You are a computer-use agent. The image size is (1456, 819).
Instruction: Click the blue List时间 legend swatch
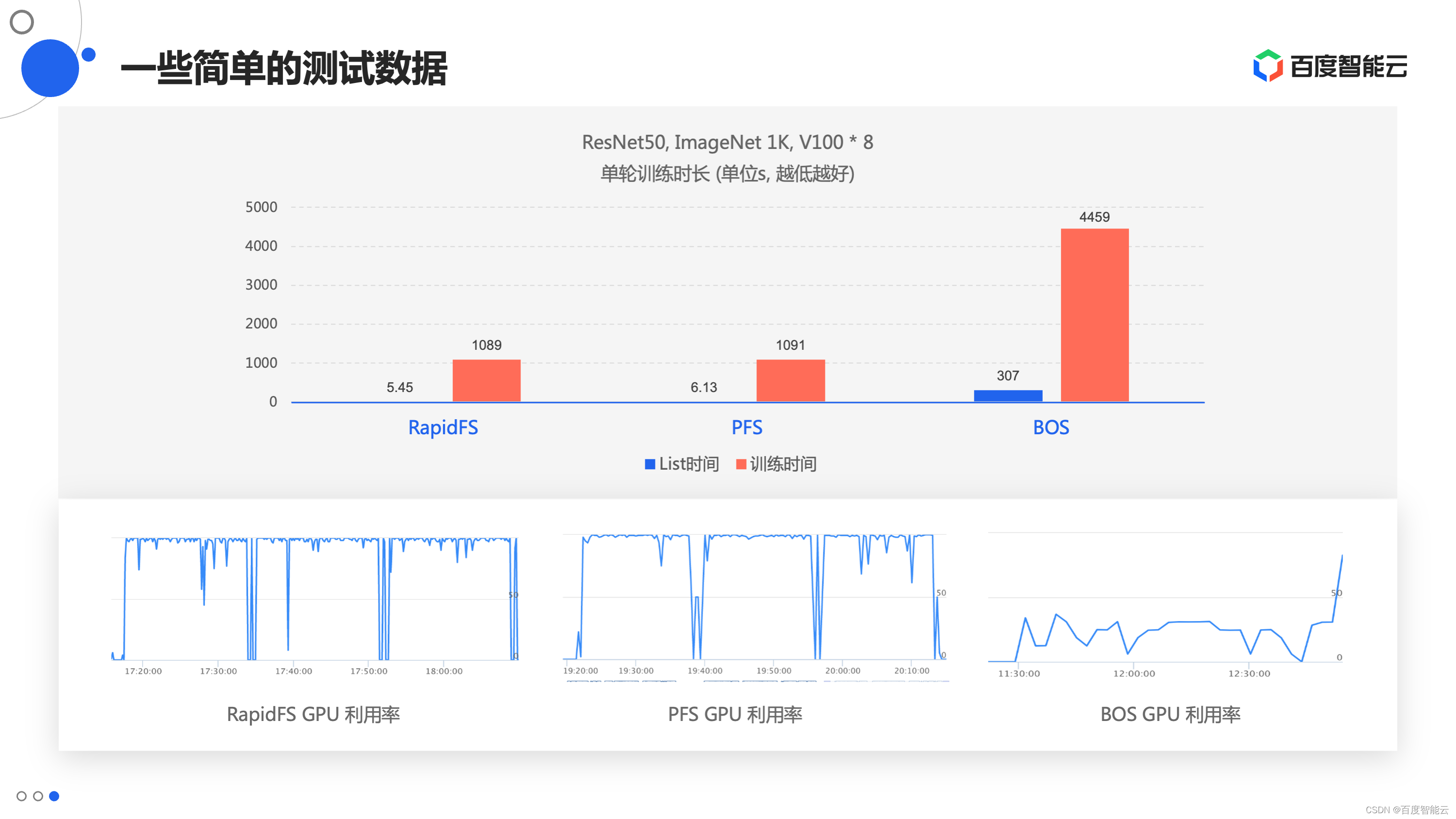[x=650, y=464]
